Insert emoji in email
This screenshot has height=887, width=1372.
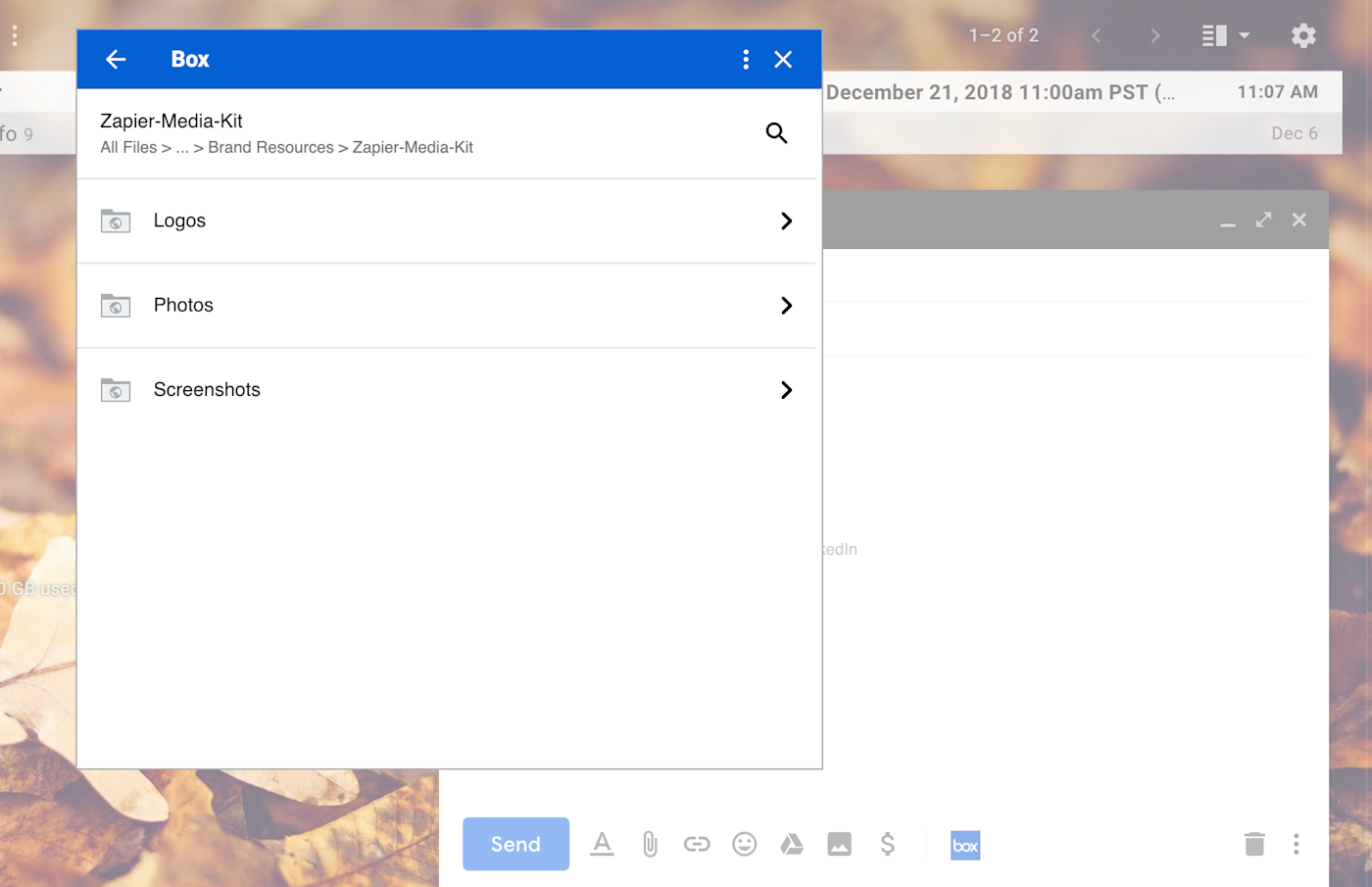(x=745, y=844)
